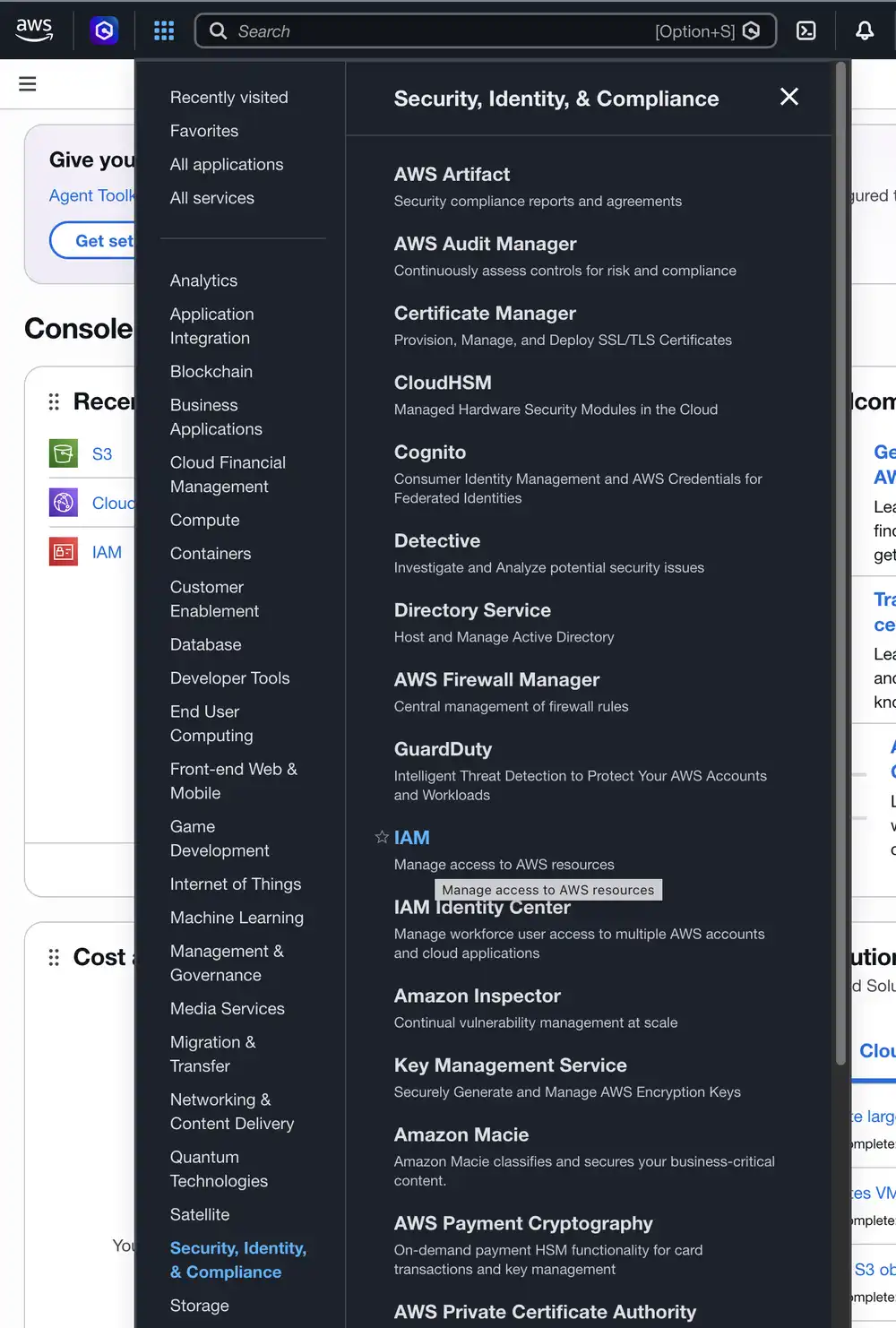This screenshot has width=896, height=1328.
Task: Select the Networking & Content Delivery category
Action: [x=232, y=1112]
